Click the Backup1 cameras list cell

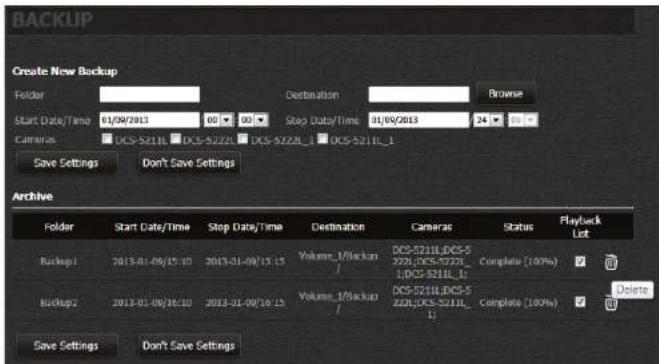[x=431, y=262]
